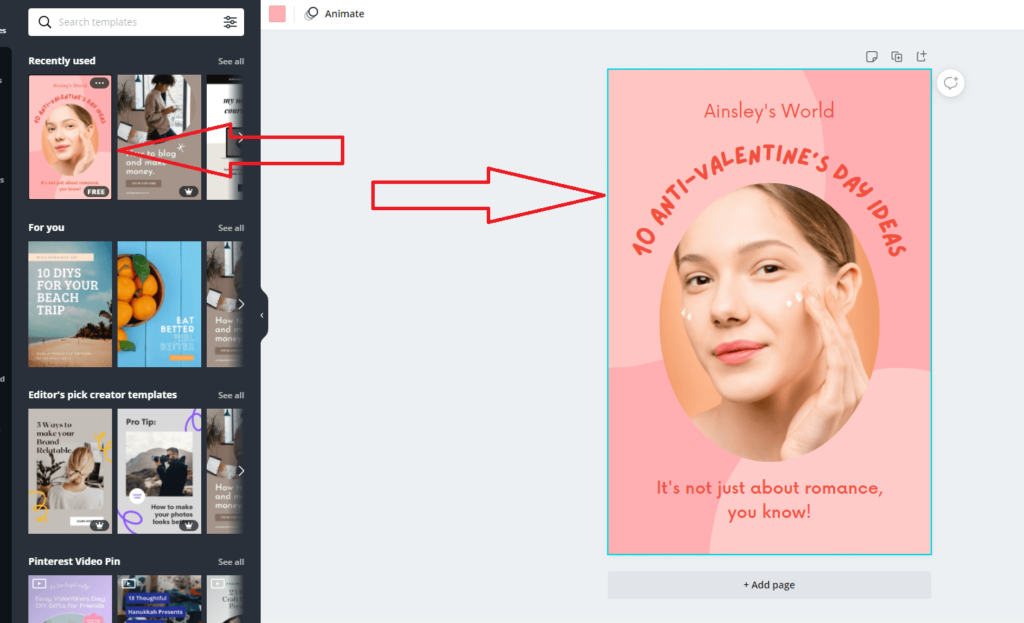Click the crown icon on the Pro Tip template

(189, 525)
